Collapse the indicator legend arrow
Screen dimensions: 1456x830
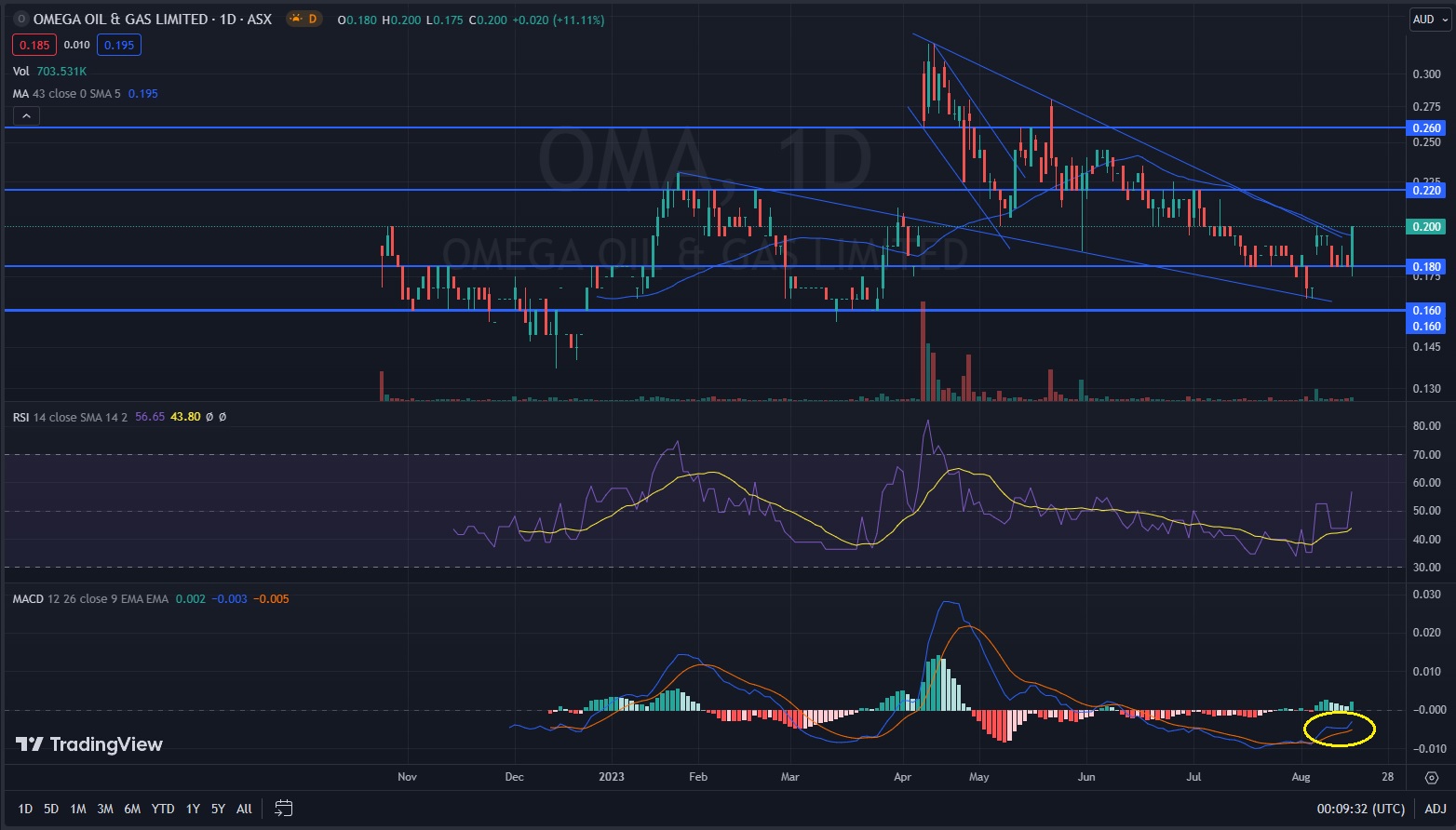coord(26,116)
